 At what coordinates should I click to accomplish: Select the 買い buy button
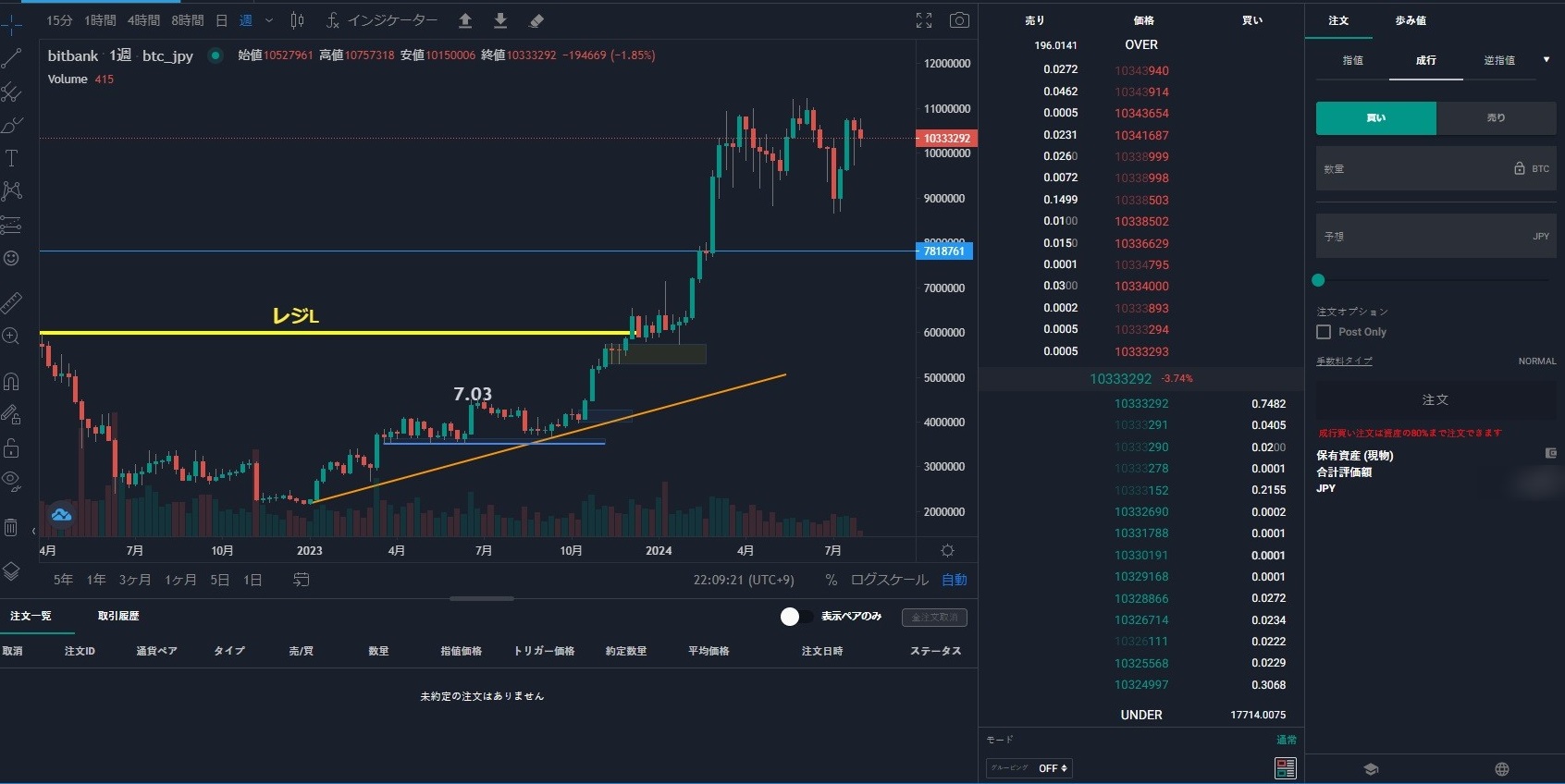tap(1376, 118)
